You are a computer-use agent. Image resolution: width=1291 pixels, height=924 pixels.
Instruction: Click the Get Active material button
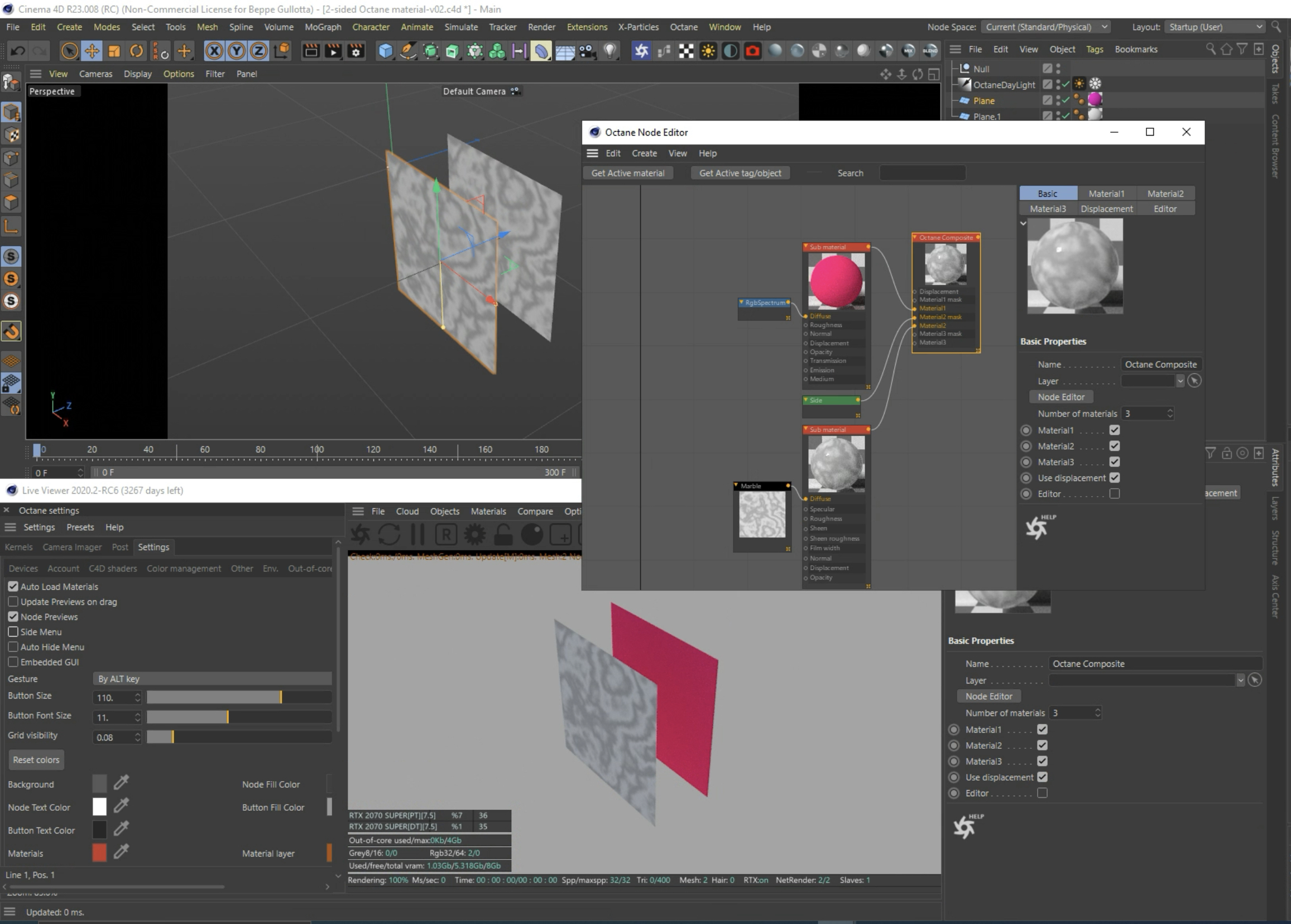[x=627, y=173]
